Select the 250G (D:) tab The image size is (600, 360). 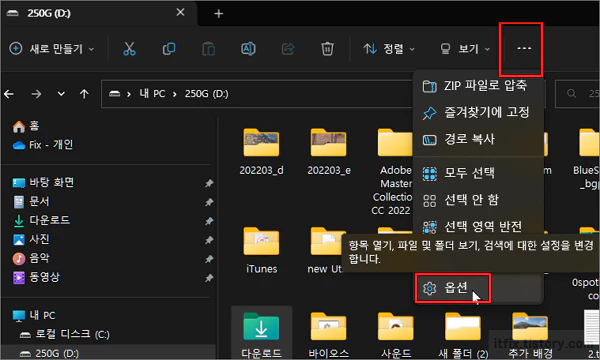[x=99, y=13]
